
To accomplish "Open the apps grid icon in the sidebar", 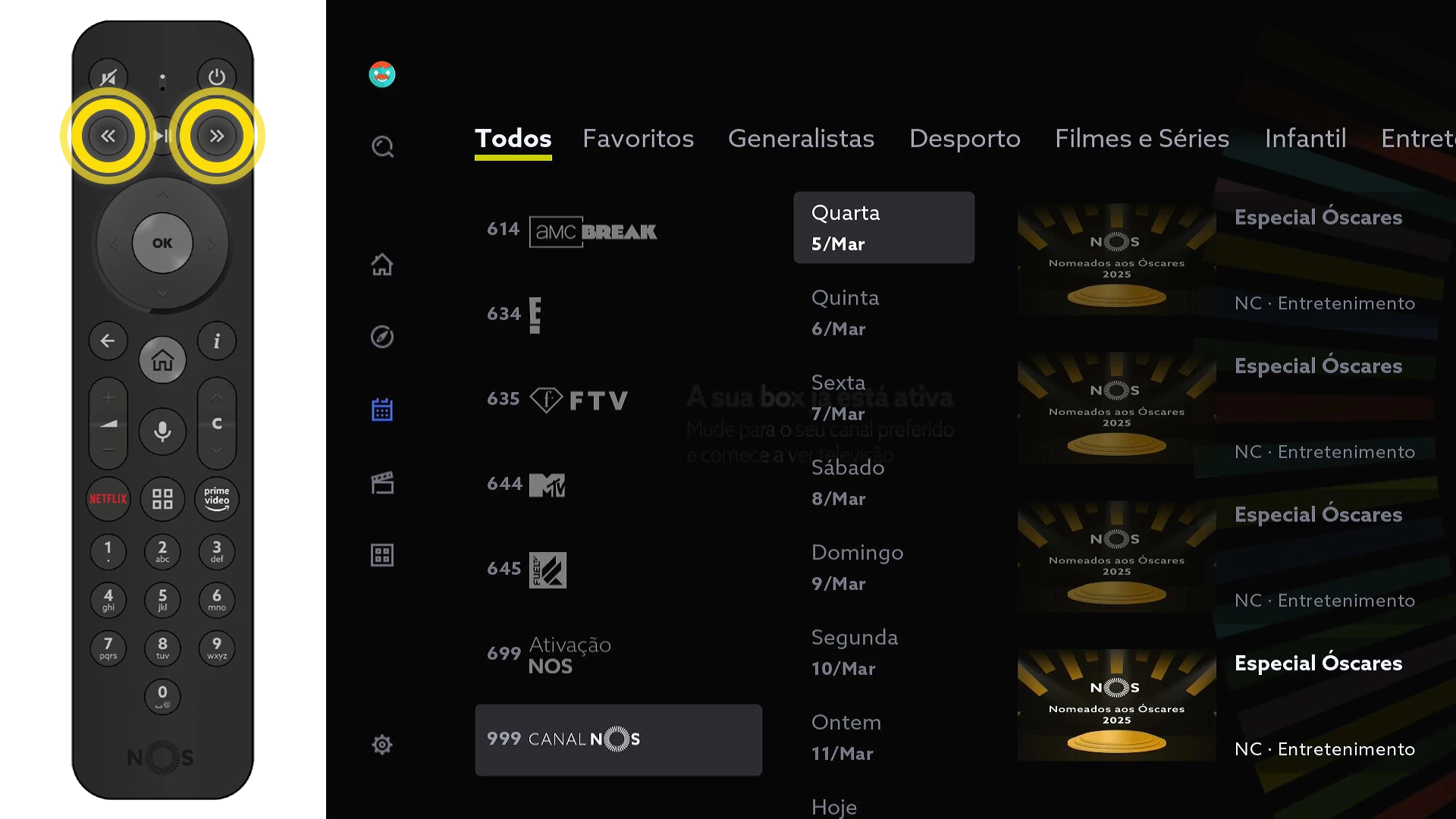I will [x=382, y=555].
